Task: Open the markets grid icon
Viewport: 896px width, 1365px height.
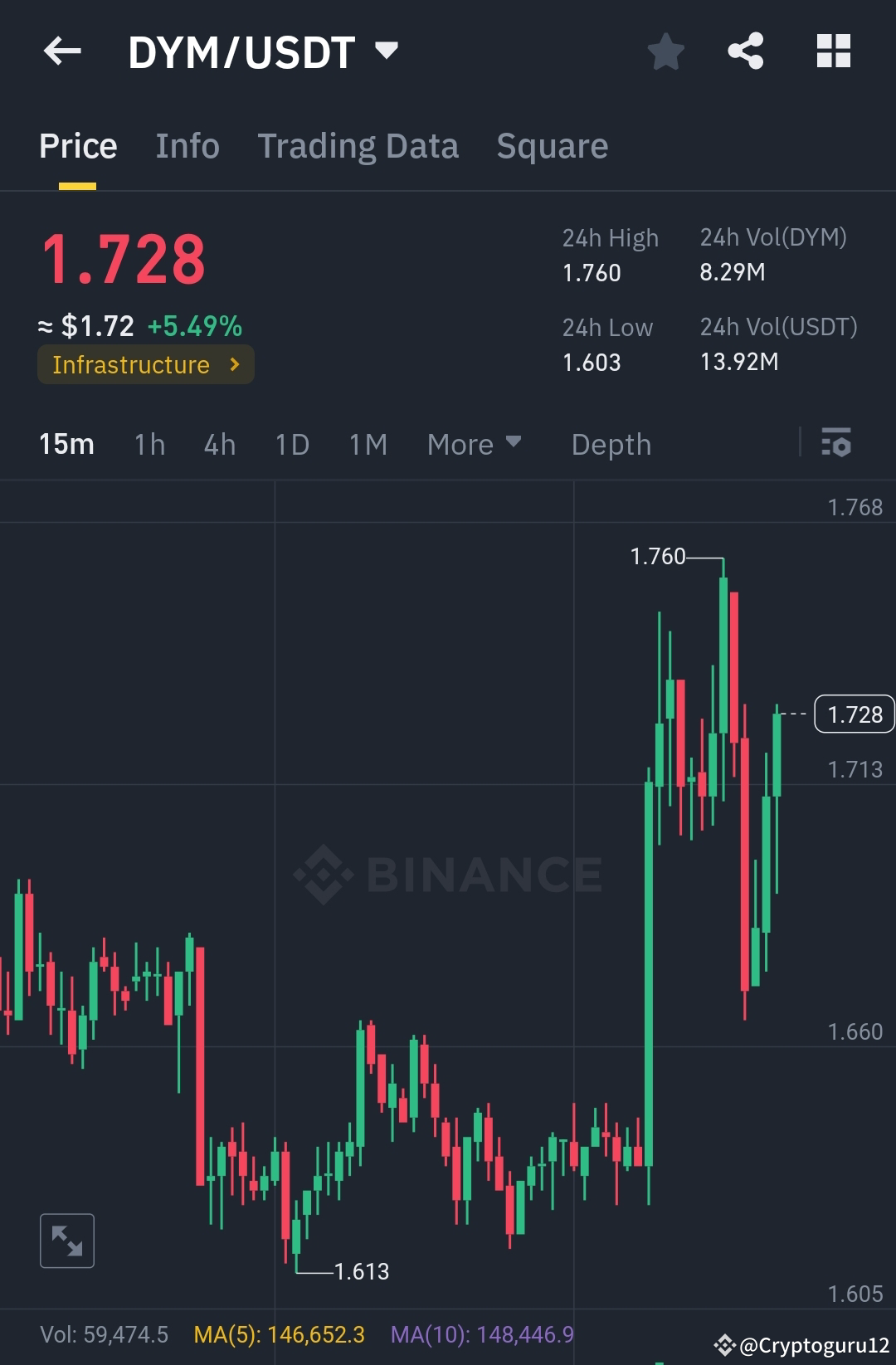Action: tap(833, 51)
